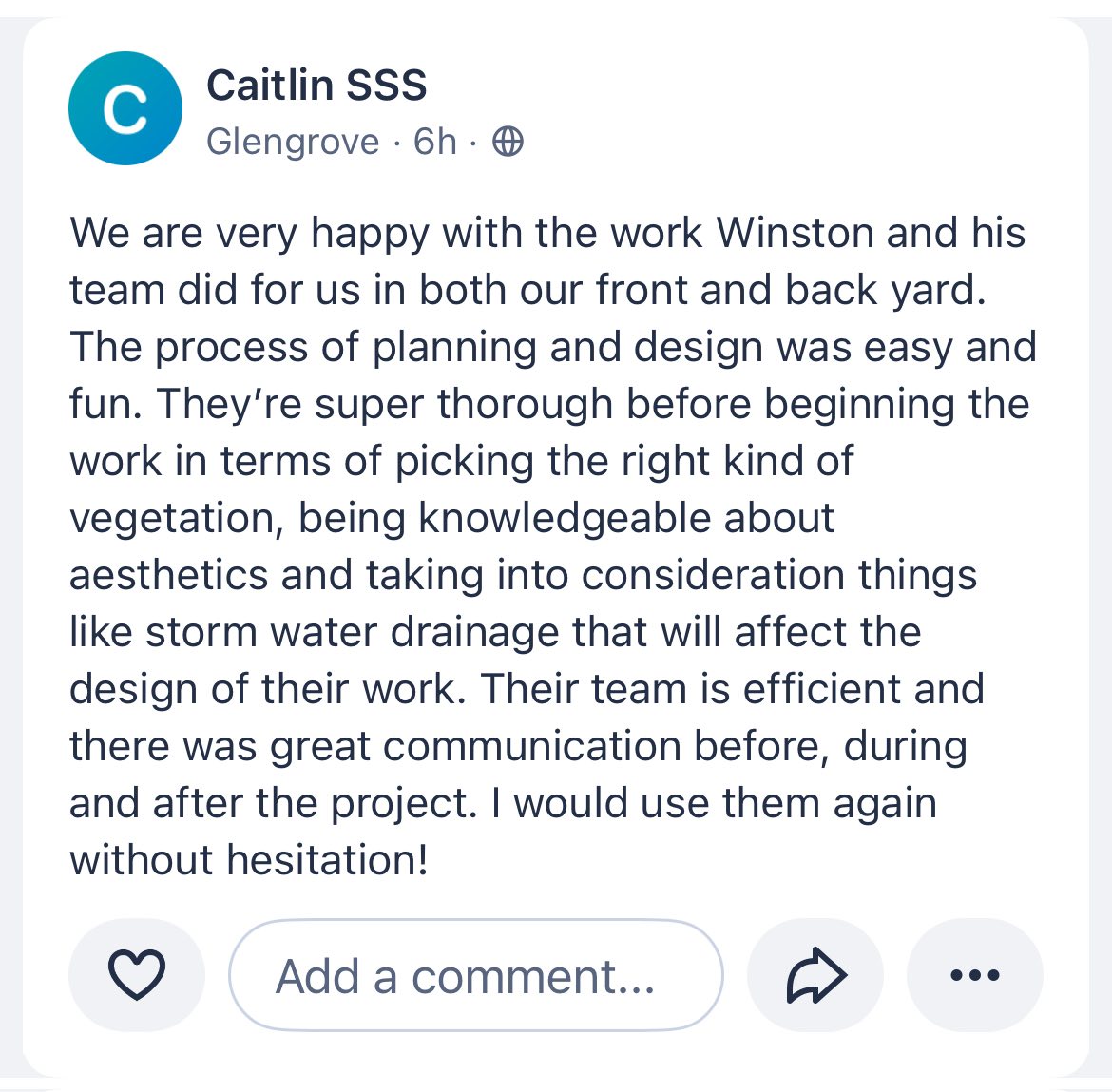Image resolution: width=1112 pixels, height=1092 pixels.
Task: Click the "6h" post timestamp
Action: click(435, 142)
